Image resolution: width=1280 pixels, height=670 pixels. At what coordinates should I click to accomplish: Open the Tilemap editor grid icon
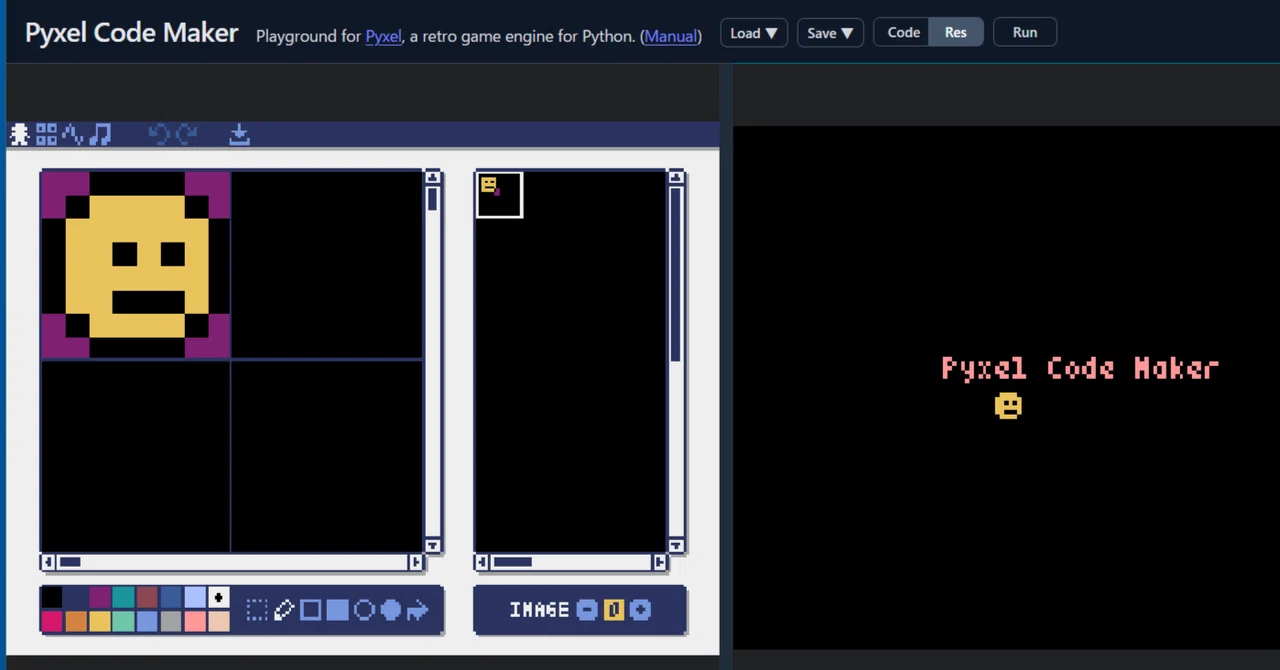click(46, 134)
